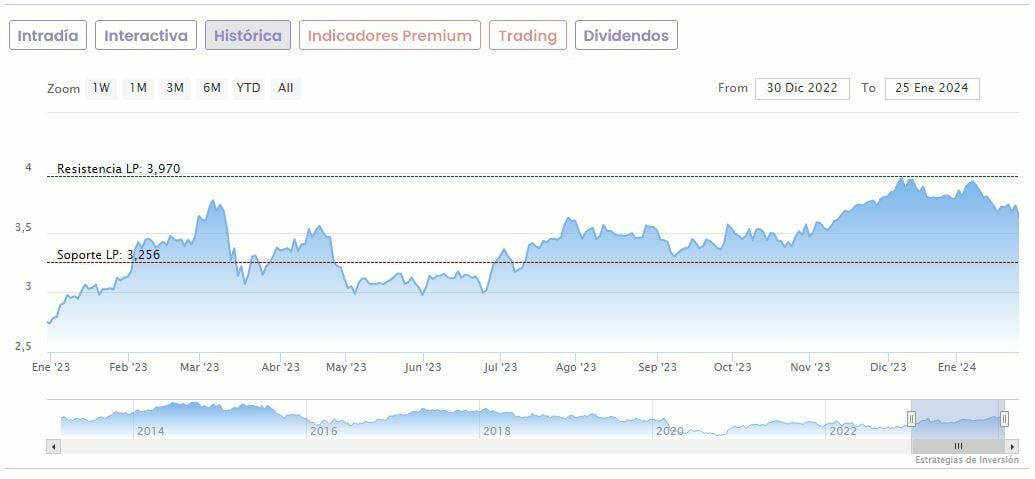Click the navigator scrollbar thumb
The width and height of the screenshot is (1035, 479).
pos(957,446)
